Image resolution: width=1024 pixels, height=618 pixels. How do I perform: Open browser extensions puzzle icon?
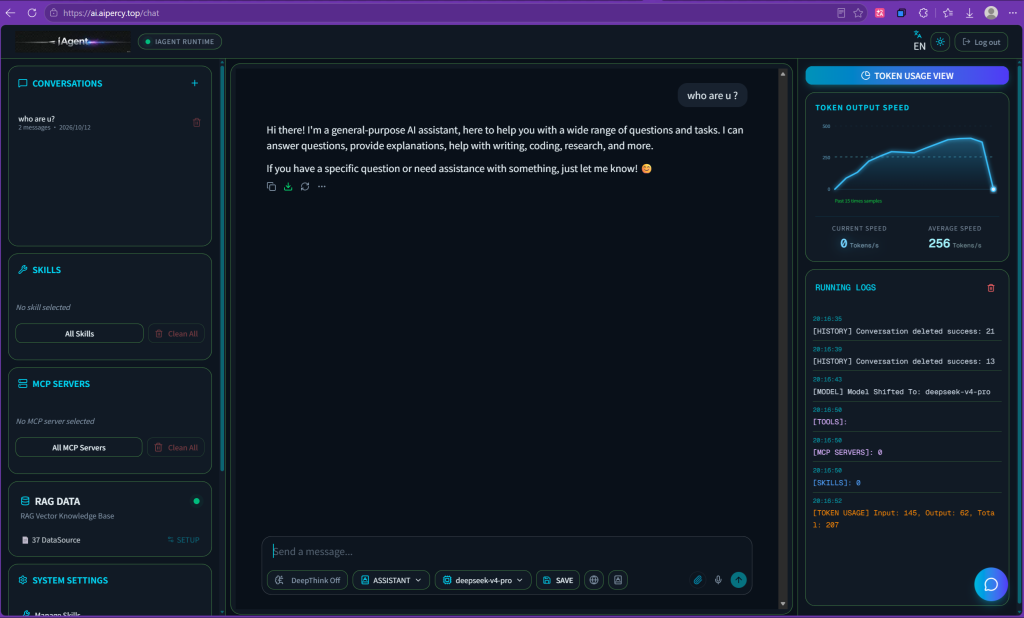(x=923, y=12)
